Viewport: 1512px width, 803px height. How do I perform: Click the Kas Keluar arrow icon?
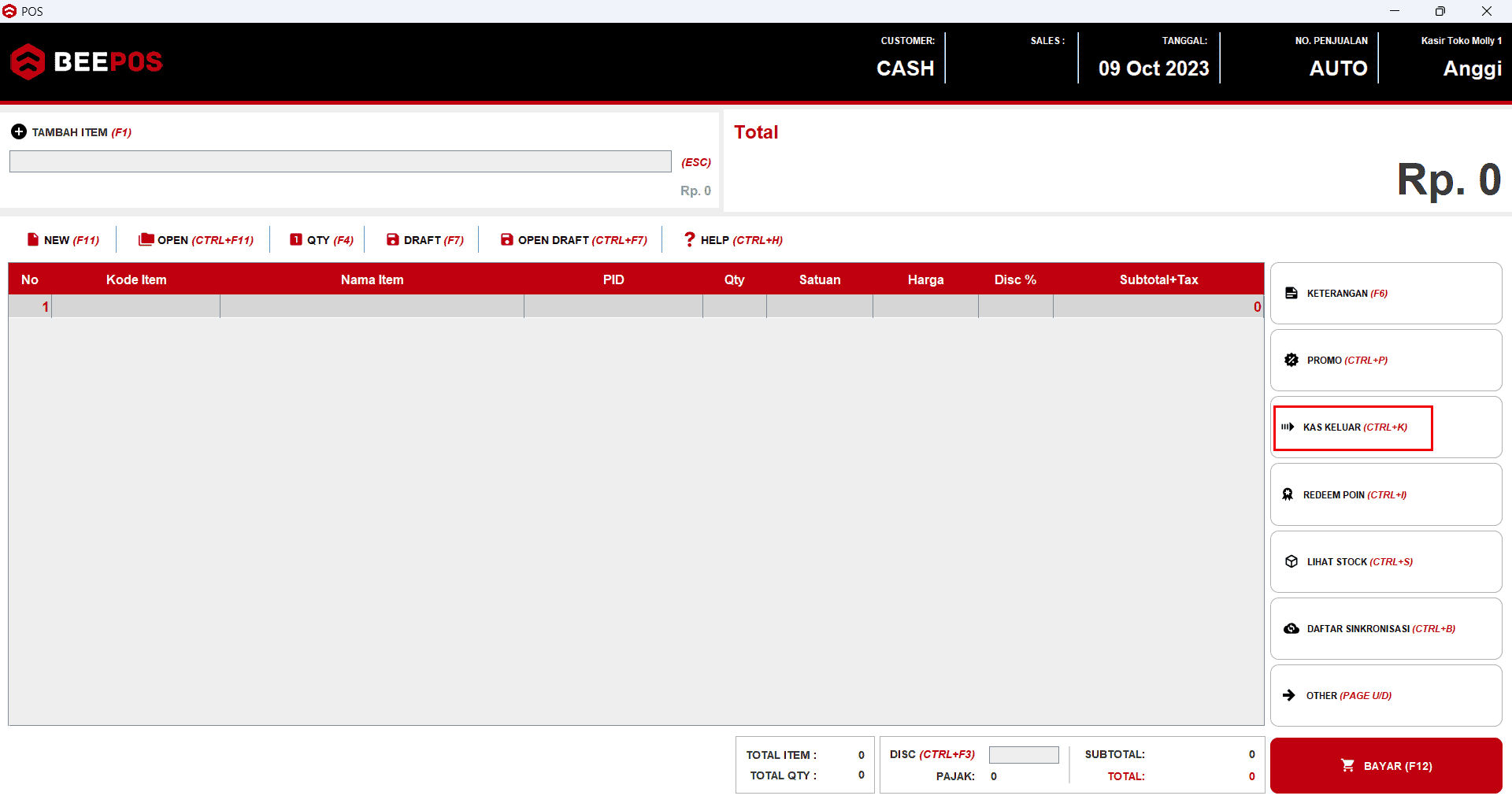tap(1288, 427)
